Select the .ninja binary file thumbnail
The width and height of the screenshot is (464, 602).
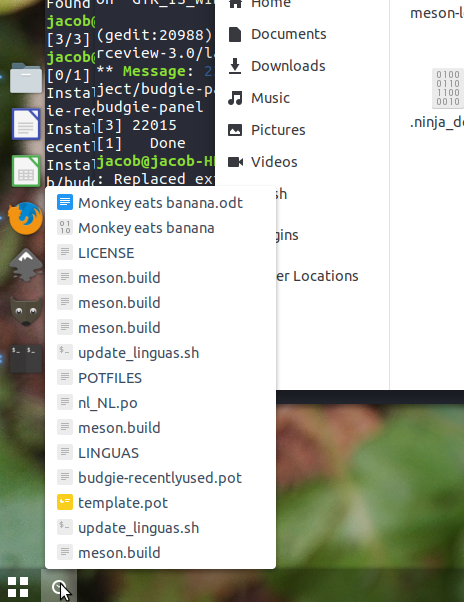click(x=447, y=88)
